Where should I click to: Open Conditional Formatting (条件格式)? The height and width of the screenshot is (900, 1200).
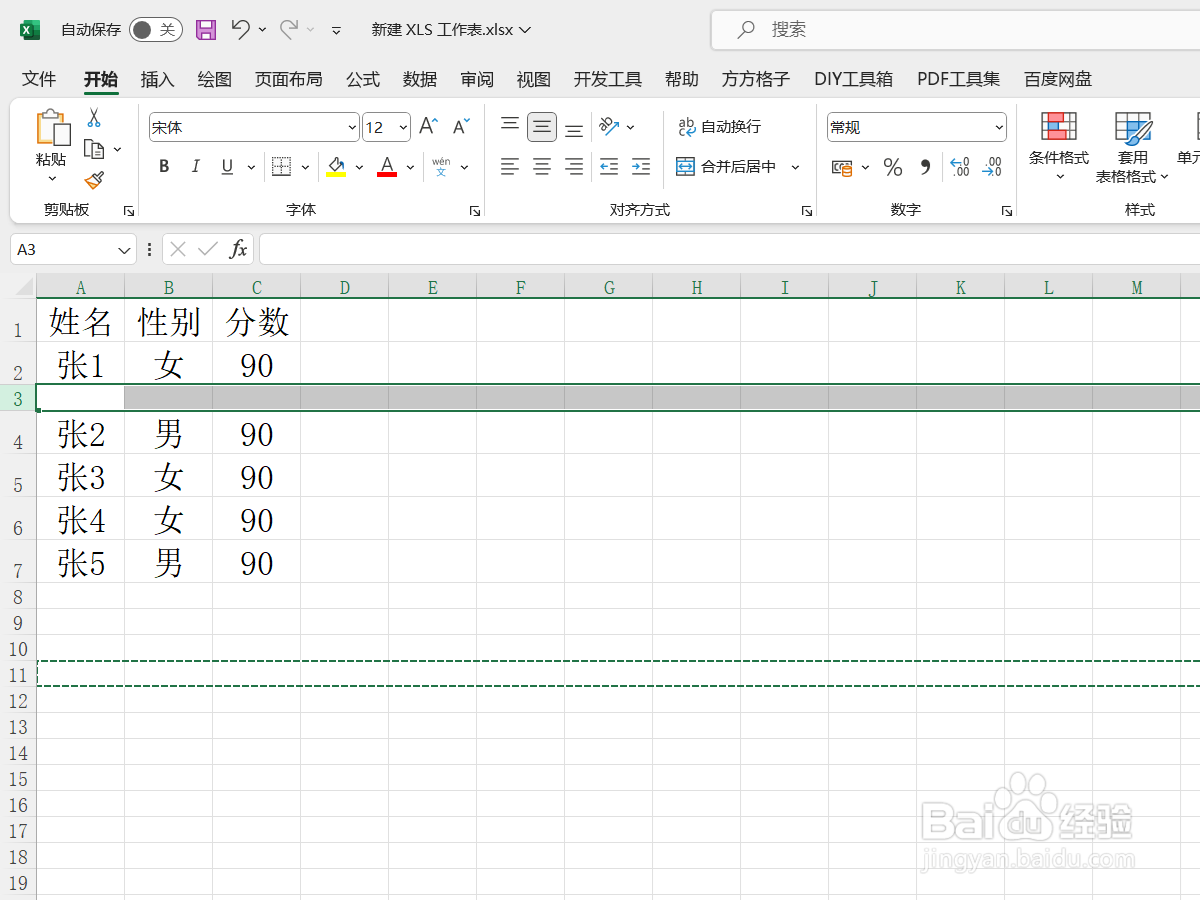click(1058, 147)
